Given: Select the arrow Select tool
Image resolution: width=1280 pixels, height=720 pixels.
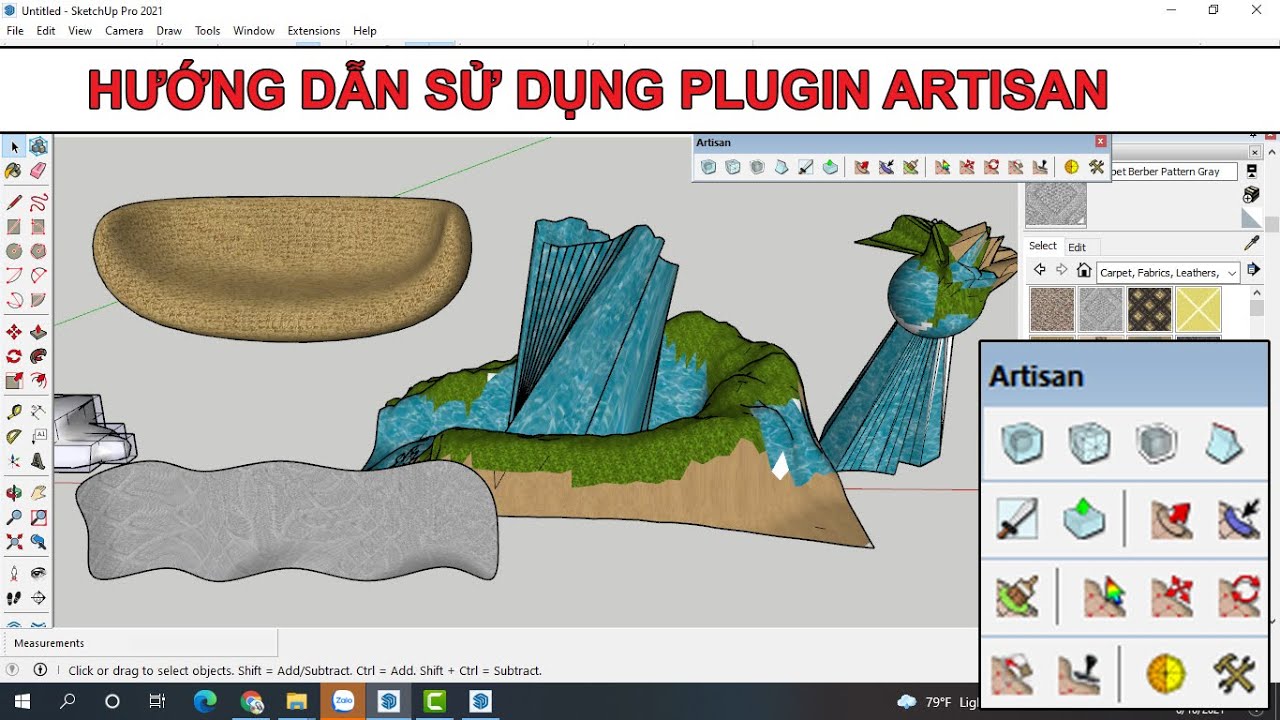Looking at the screenshot, I should [x=14, y=147].
